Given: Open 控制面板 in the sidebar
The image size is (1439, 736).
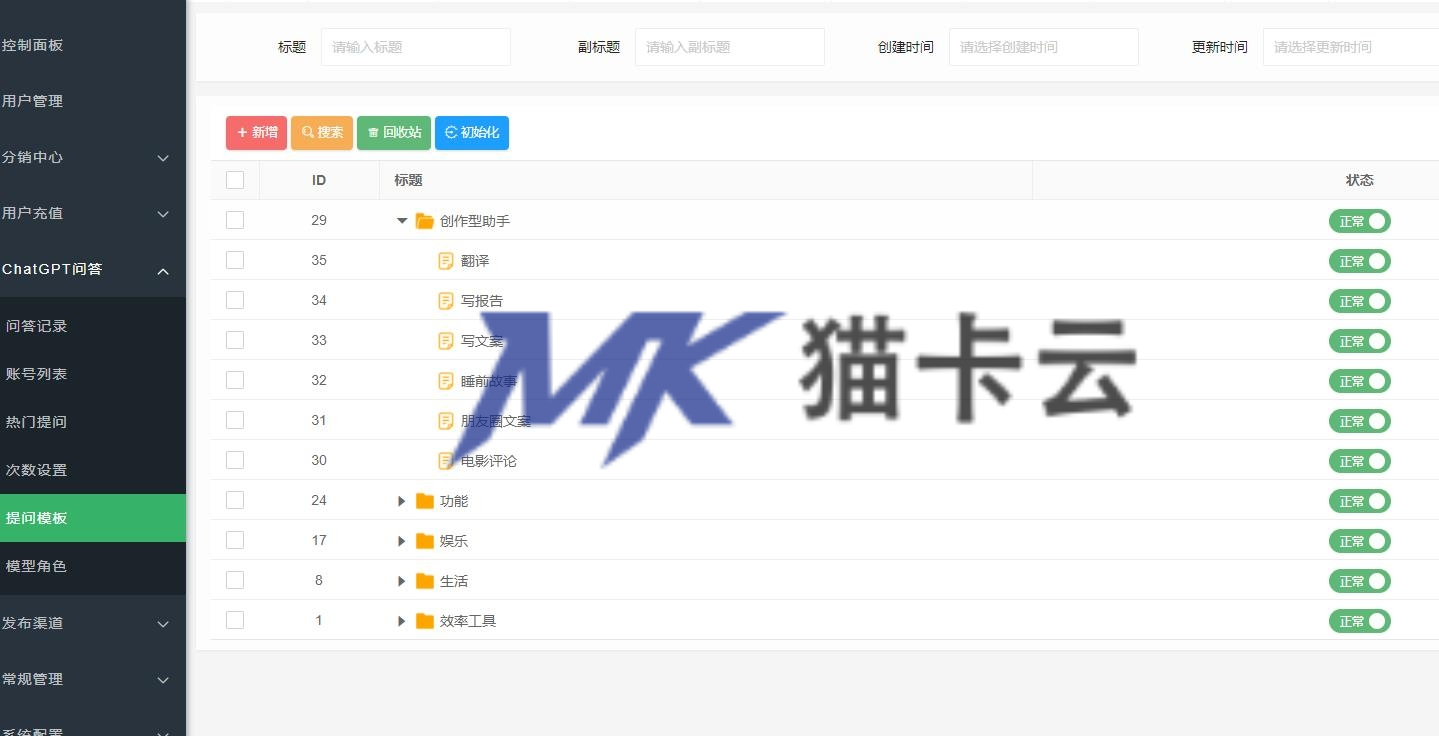Looking at the screenshot, I should pos(93,45).
